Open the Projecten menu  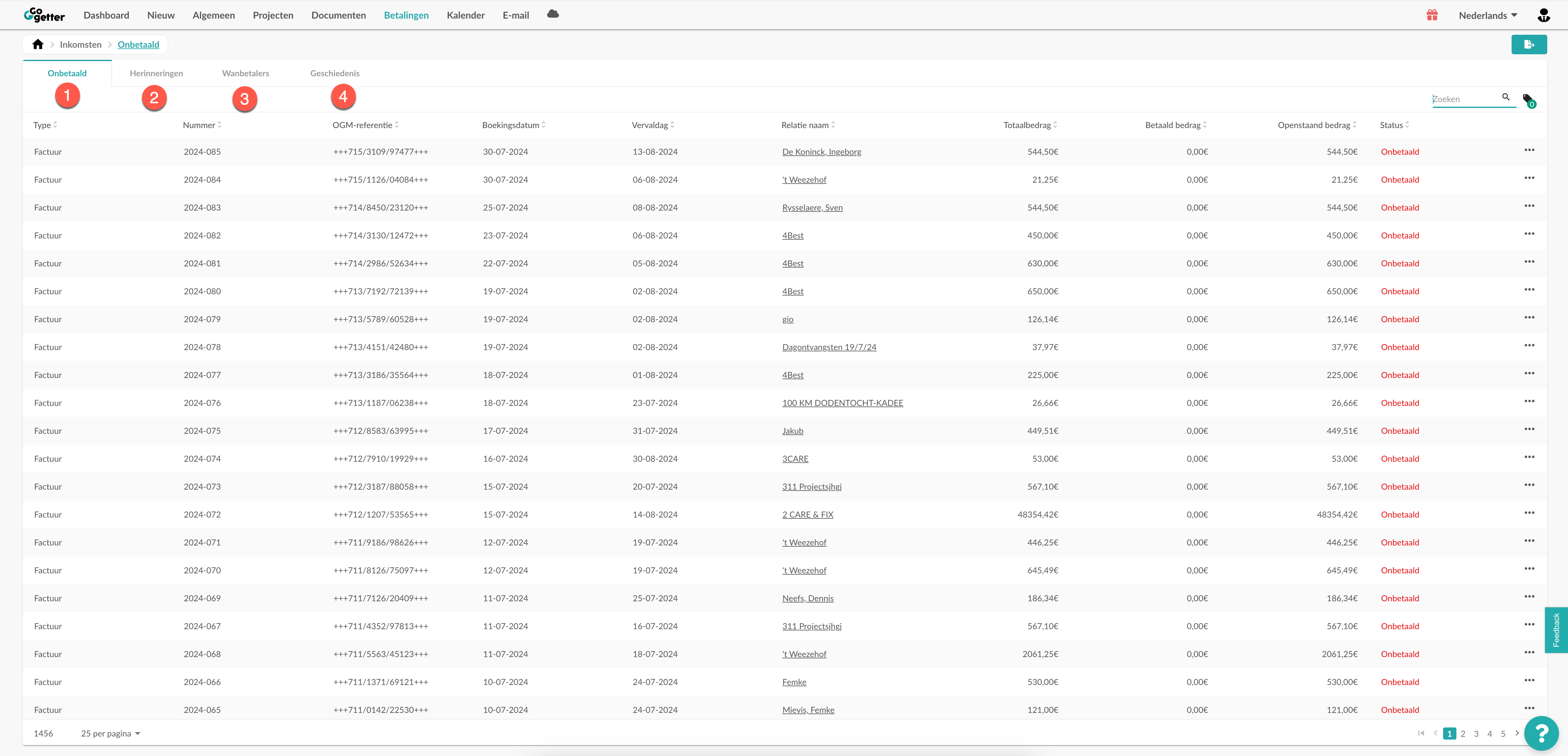(x=273, y=15)
